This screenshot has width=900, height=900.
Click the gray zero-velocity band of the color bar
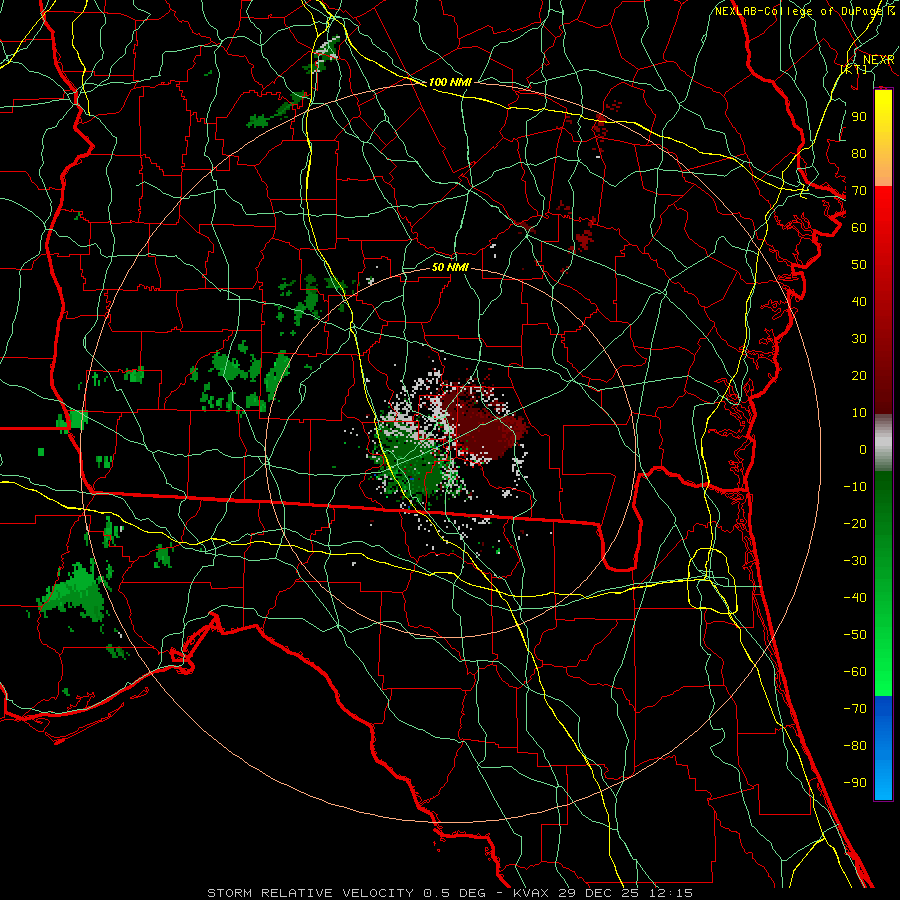pos(883,443)
